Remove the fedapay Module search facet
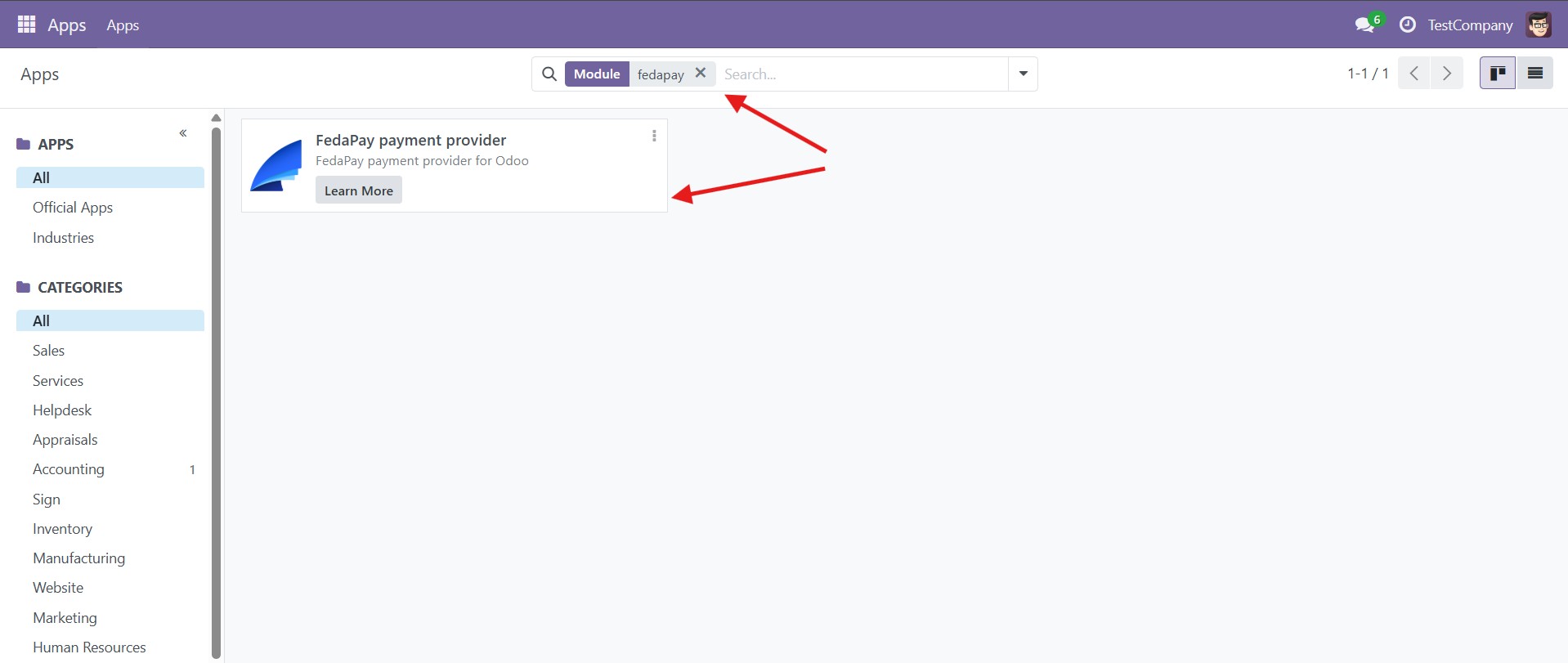The image size is (1568, 663). pyautogui.click(x=701, y=73)
